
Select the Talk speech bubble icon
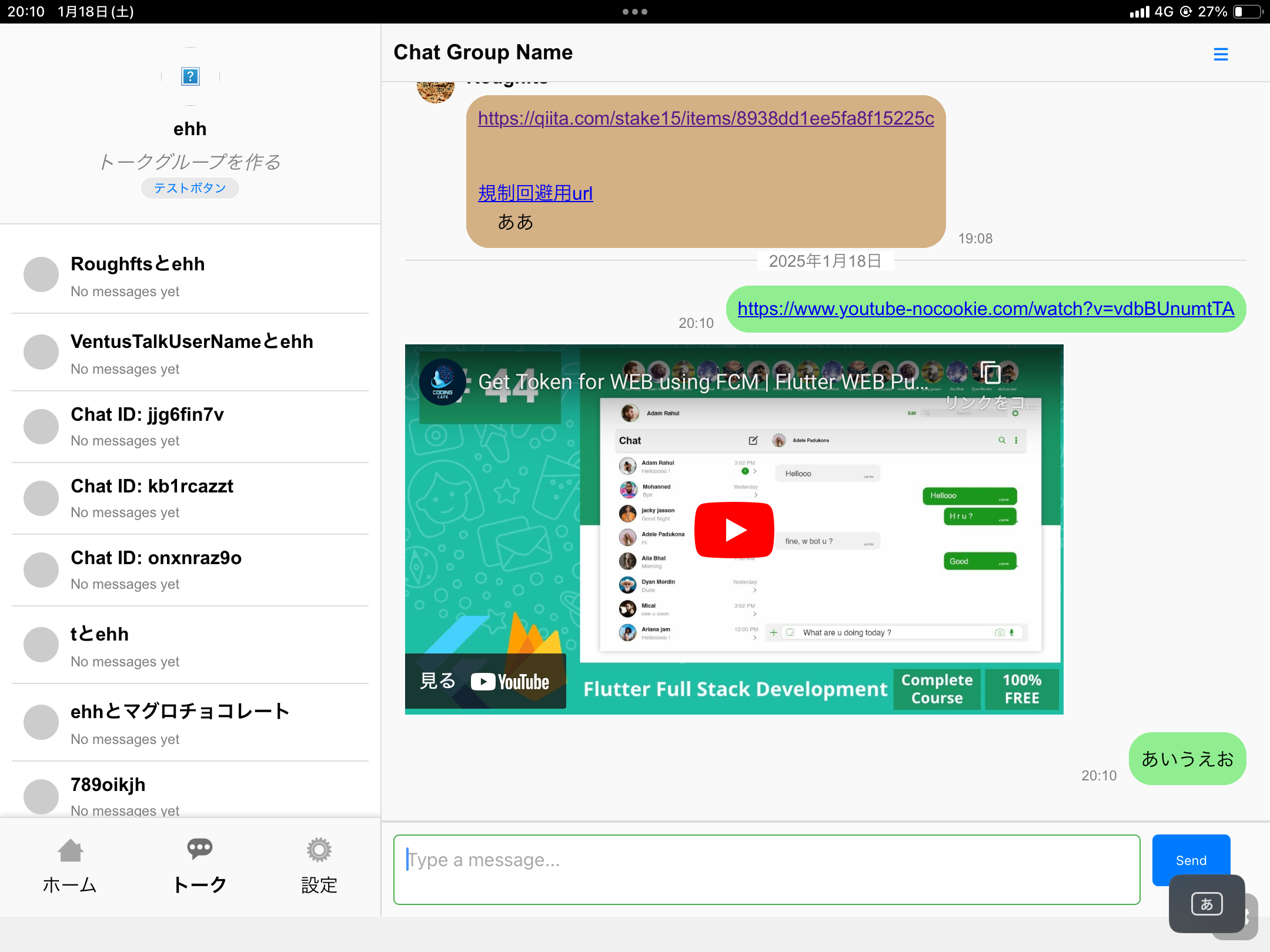199,849
